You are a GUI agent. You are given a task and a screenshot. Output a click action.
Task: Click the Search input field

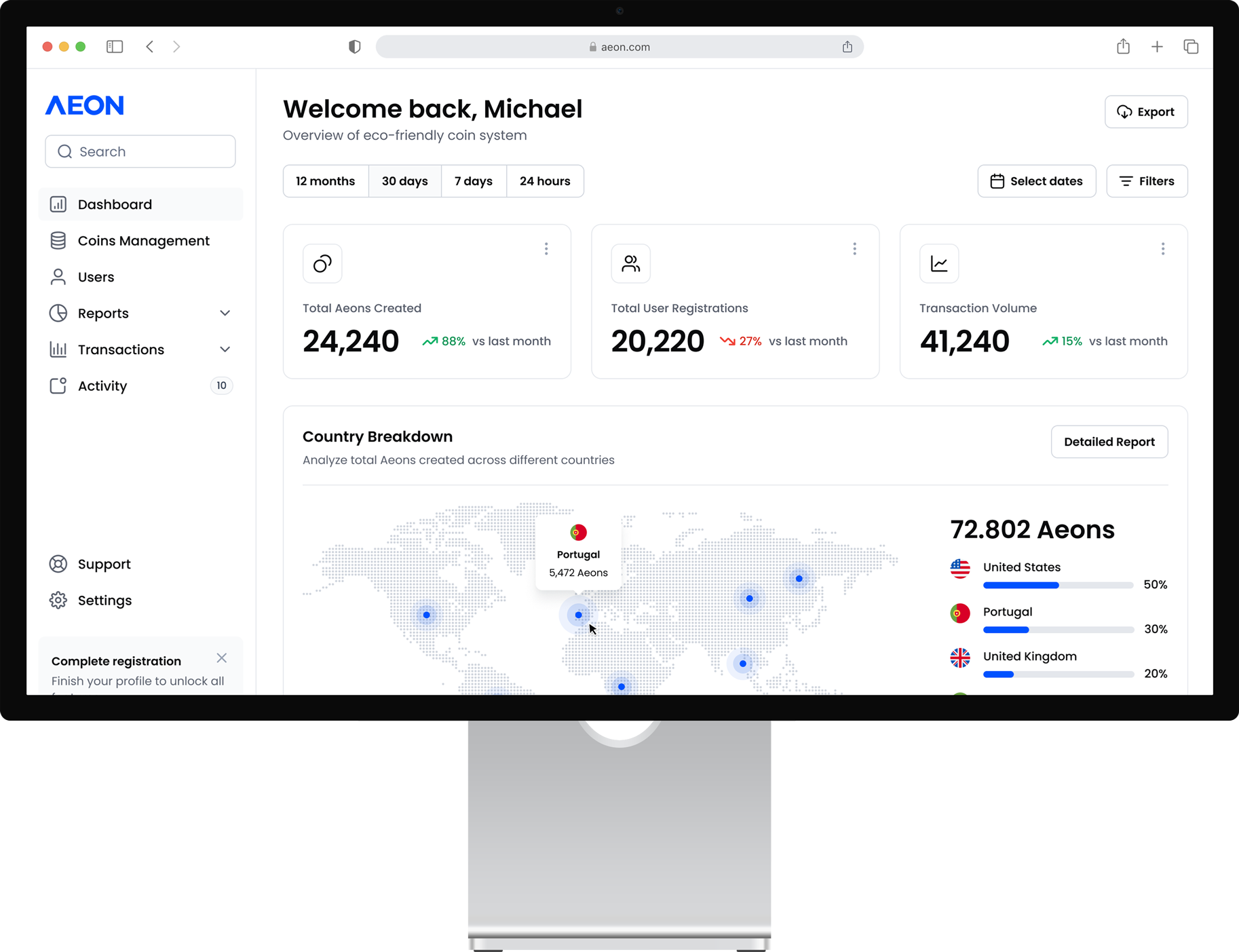coord(140,151)
